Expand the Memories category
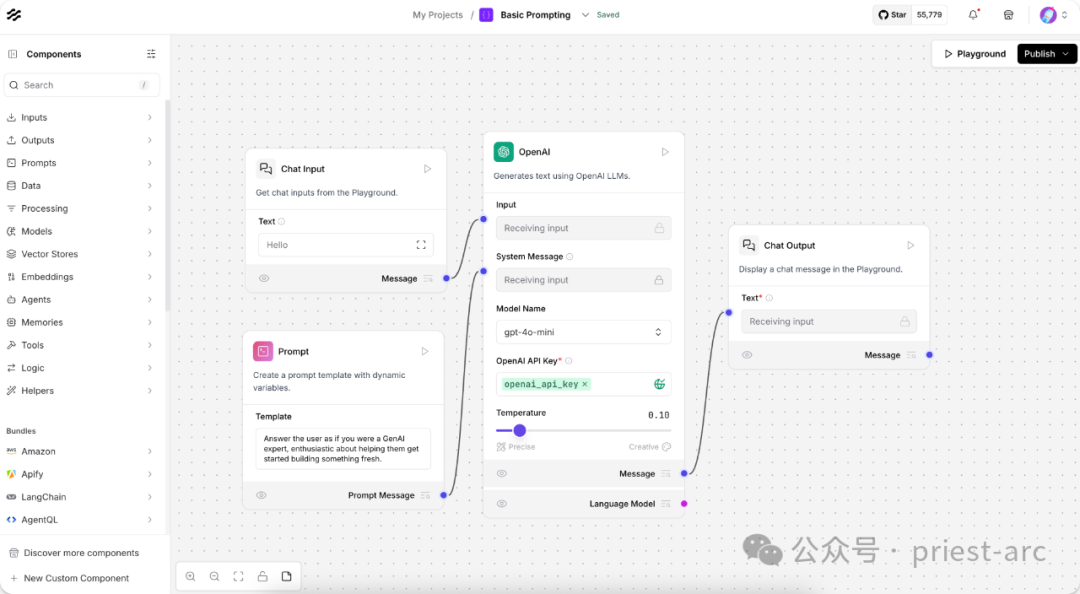1080x594 pixels. 81,322
